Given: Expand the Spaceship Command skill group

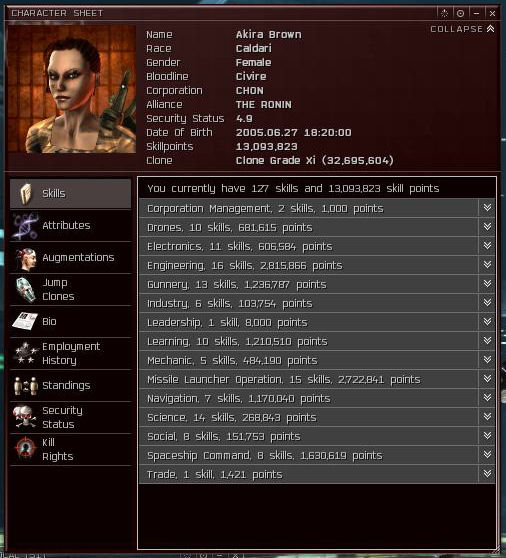Looking at the screenshot, I should (487, 455).
